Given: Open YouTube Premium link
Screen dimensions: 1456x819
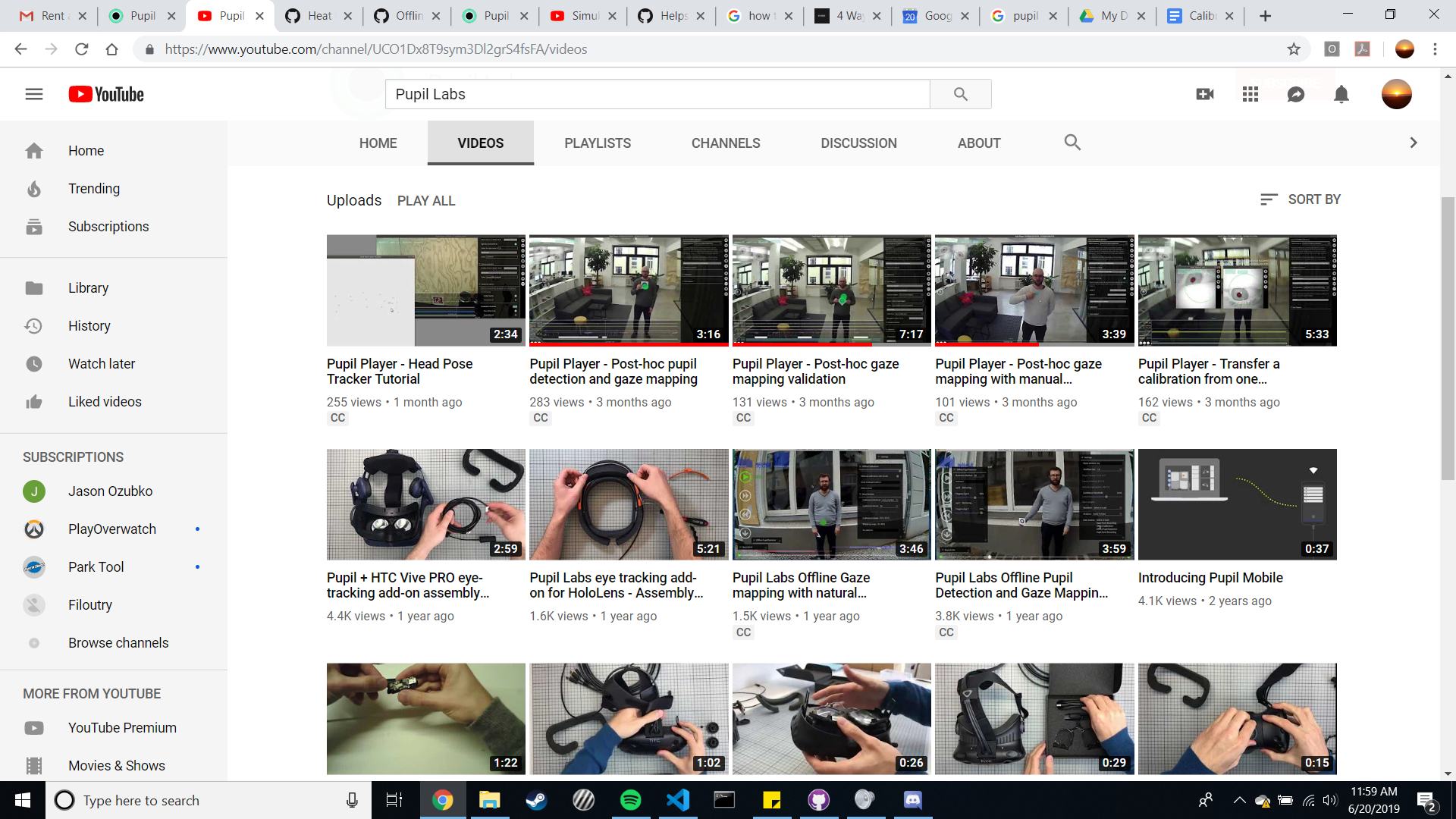Looking at the screenshot, I should tap(114, 728).
